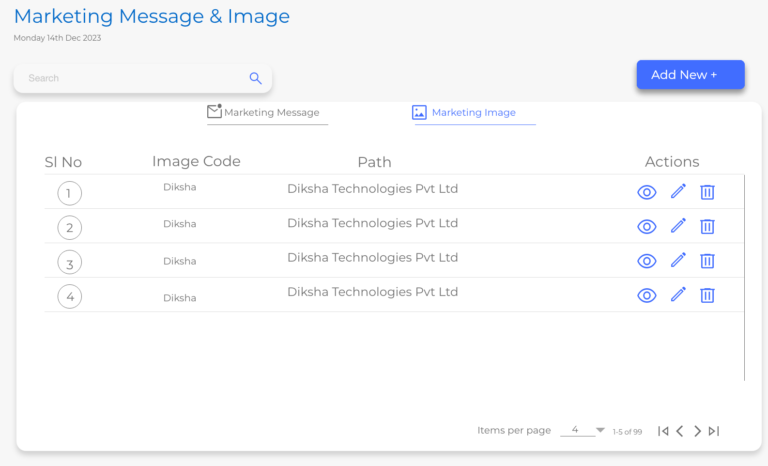View row 1 using eye icon
Screen dimensions: 768x466
pyautogui.click(x=647, y=193)
